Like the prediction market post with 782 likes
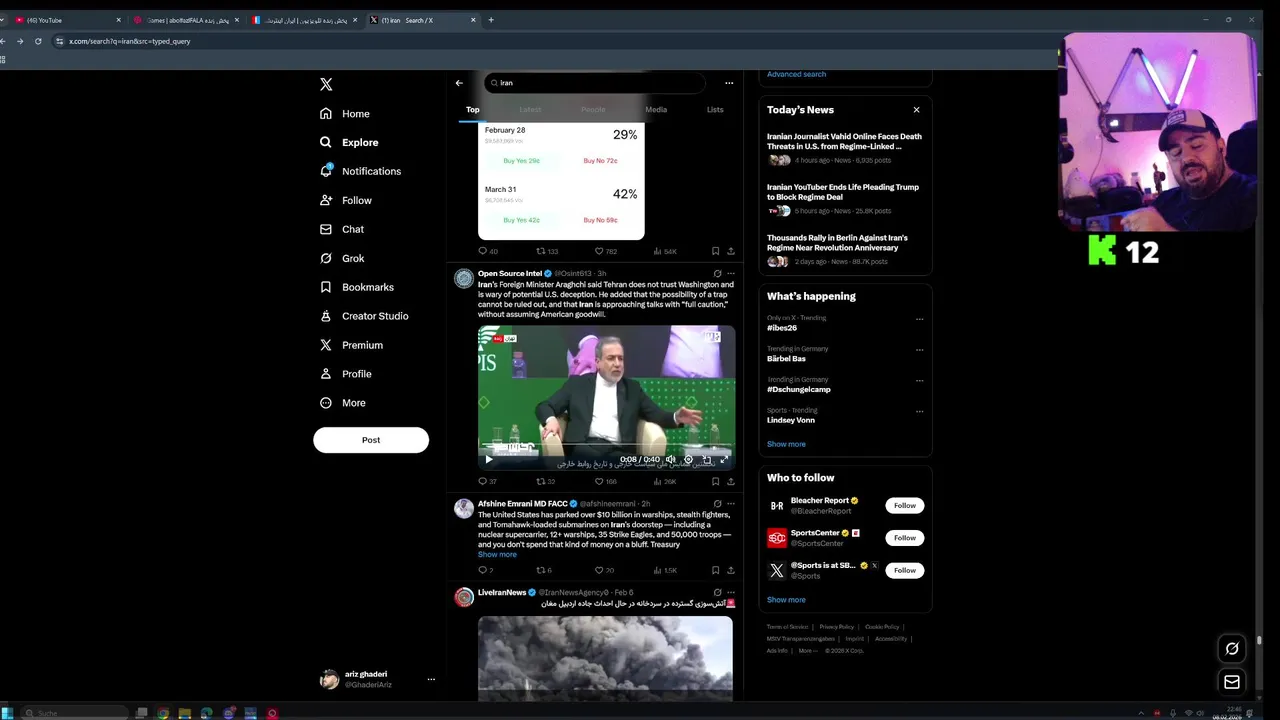The width and height of the screenshot is (1280, 720). click(x=606, y=252)
